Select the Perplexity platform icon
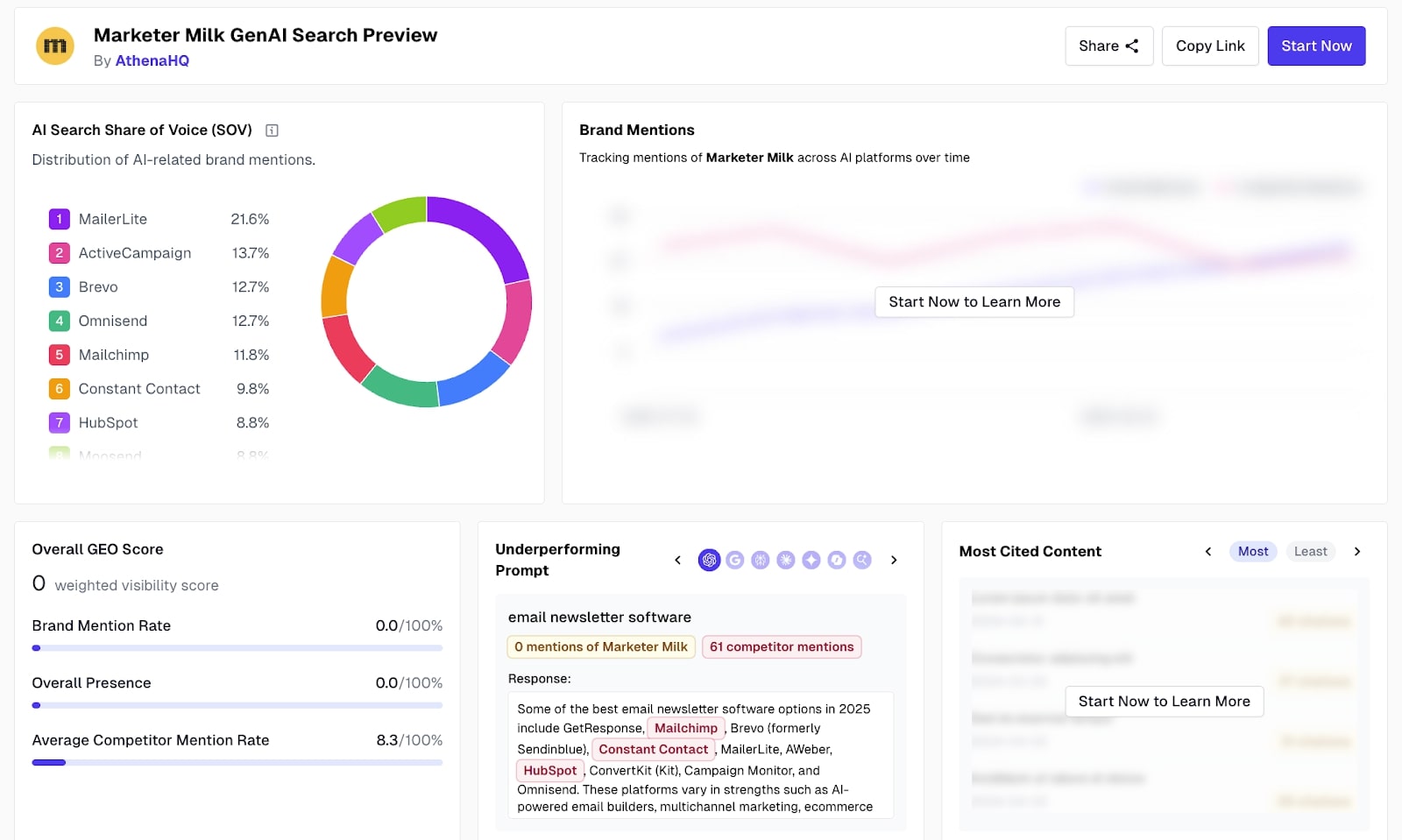 pos(761,560)
